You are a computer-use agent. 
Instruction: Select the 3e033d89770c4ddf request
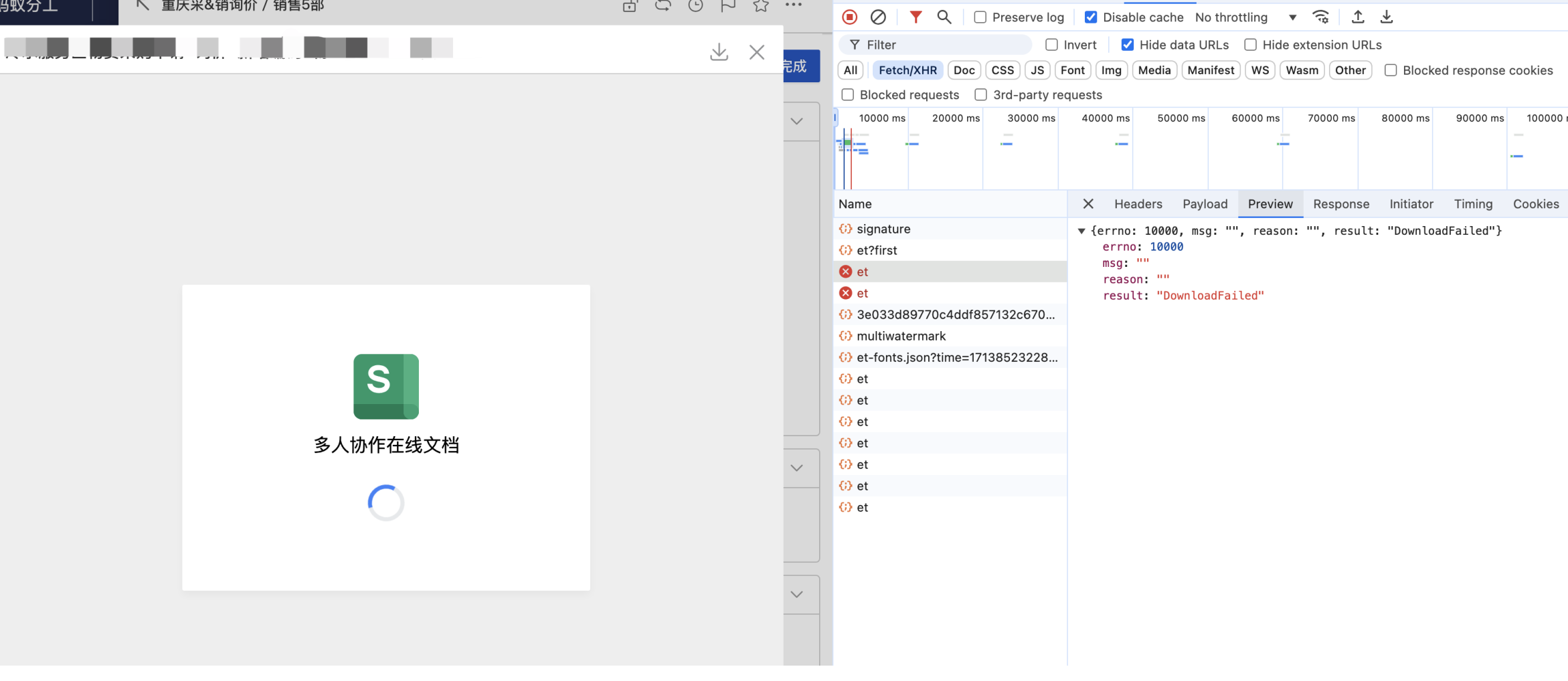[x=950, y=314]
